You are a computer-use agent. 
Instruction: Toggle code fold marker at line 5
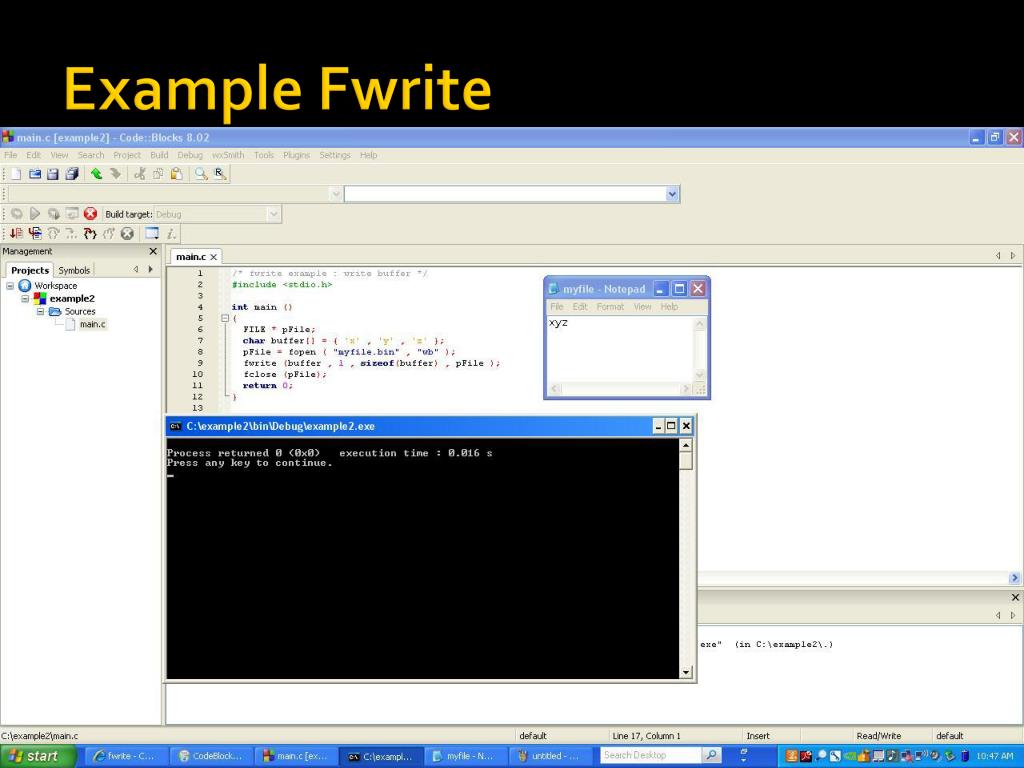click(225, 318)
